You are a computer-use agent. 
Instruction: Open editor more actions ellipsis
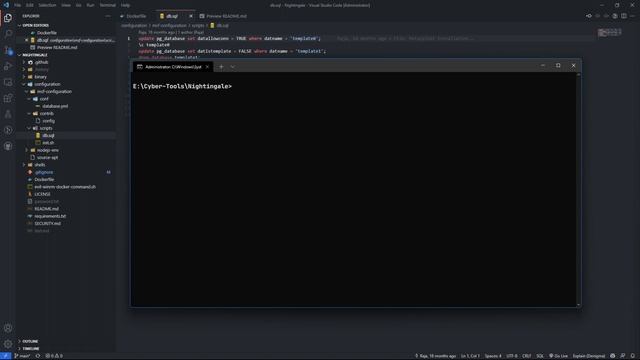(x=632, y=16)
